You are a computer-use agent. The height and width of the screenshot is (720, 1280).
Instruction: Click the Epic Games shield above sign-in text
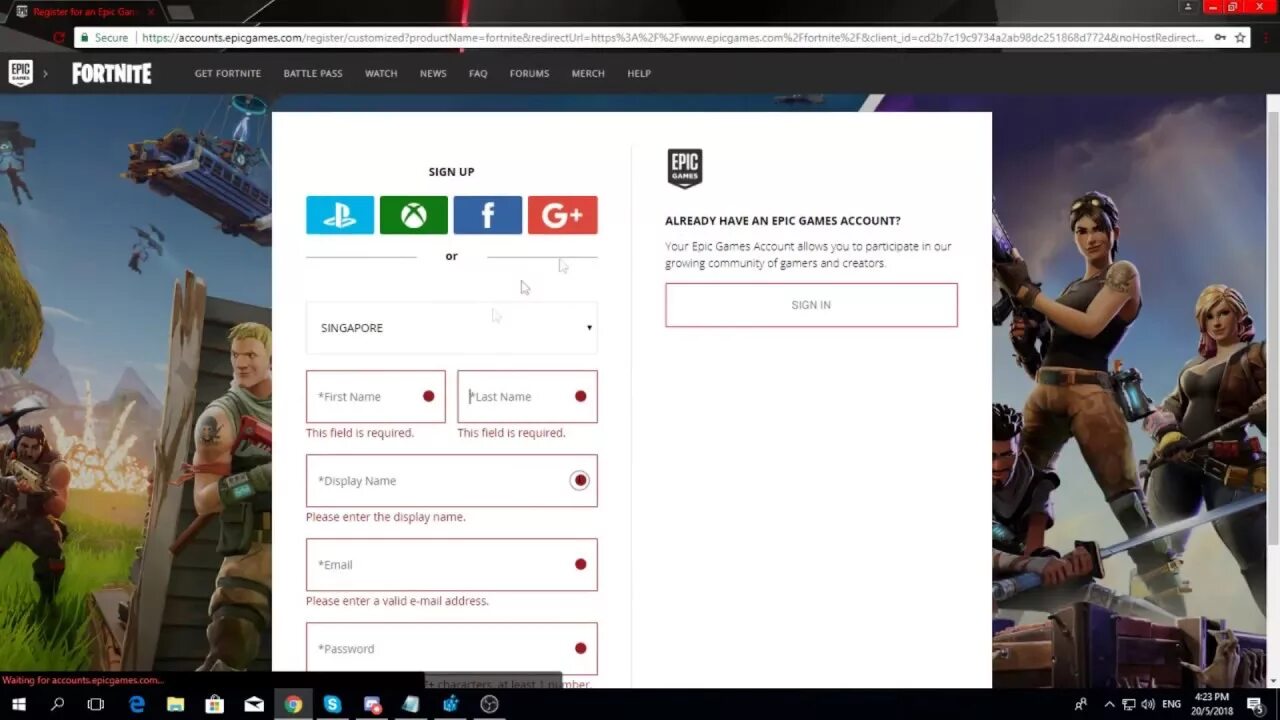point(685,168)
